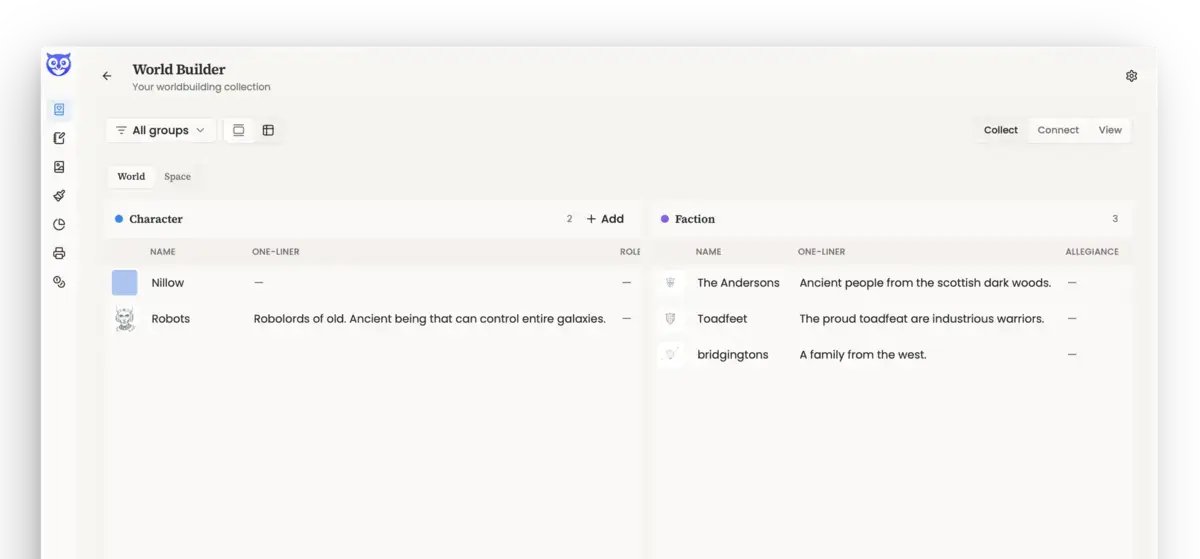Image resolution: width=1200 pixels, height=559 pixels.
Task: Click the Faction count number 3
Action: 1115,219
